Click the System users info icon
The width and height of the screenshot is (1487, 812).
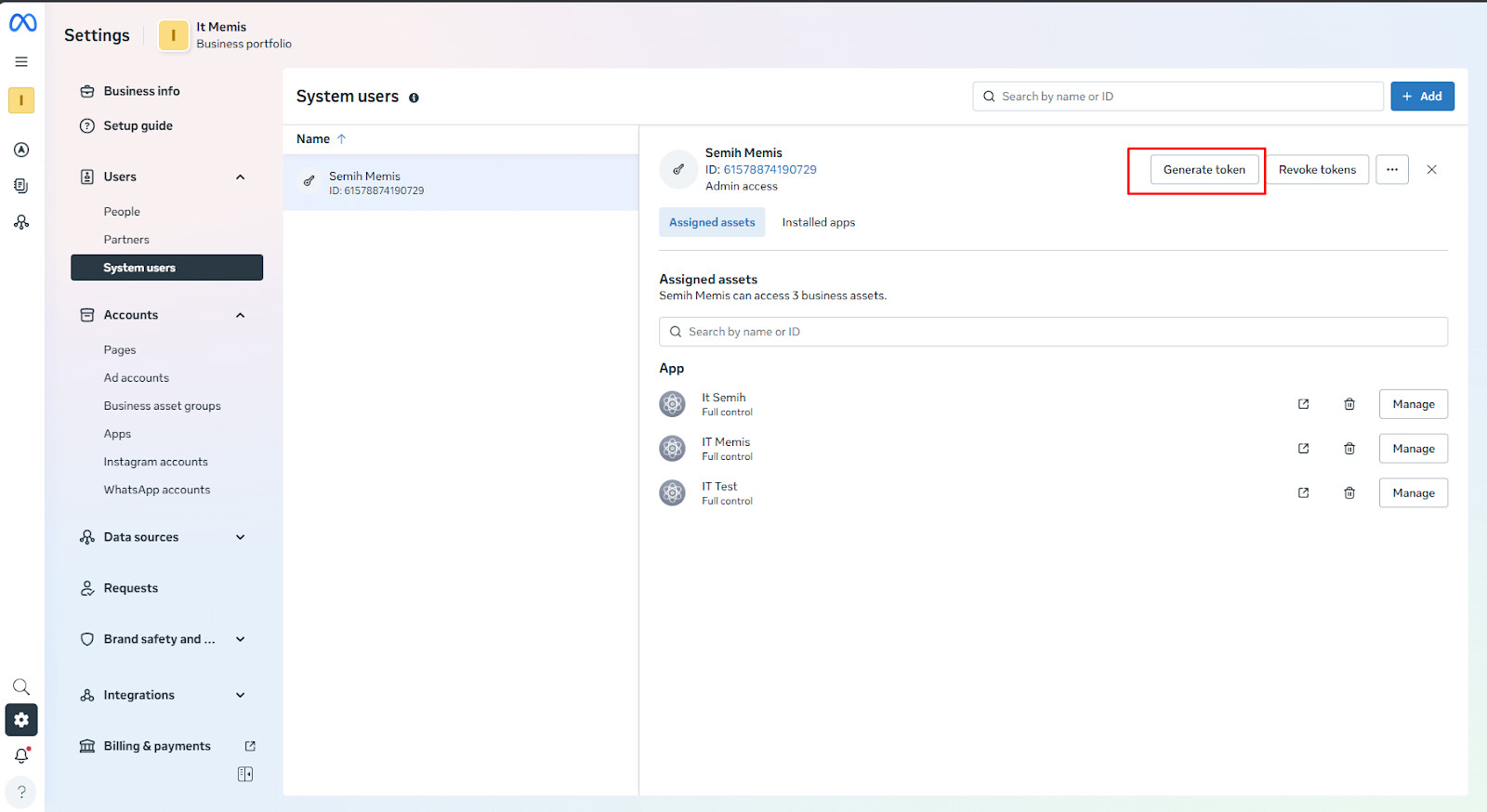(x=414, y=98)
